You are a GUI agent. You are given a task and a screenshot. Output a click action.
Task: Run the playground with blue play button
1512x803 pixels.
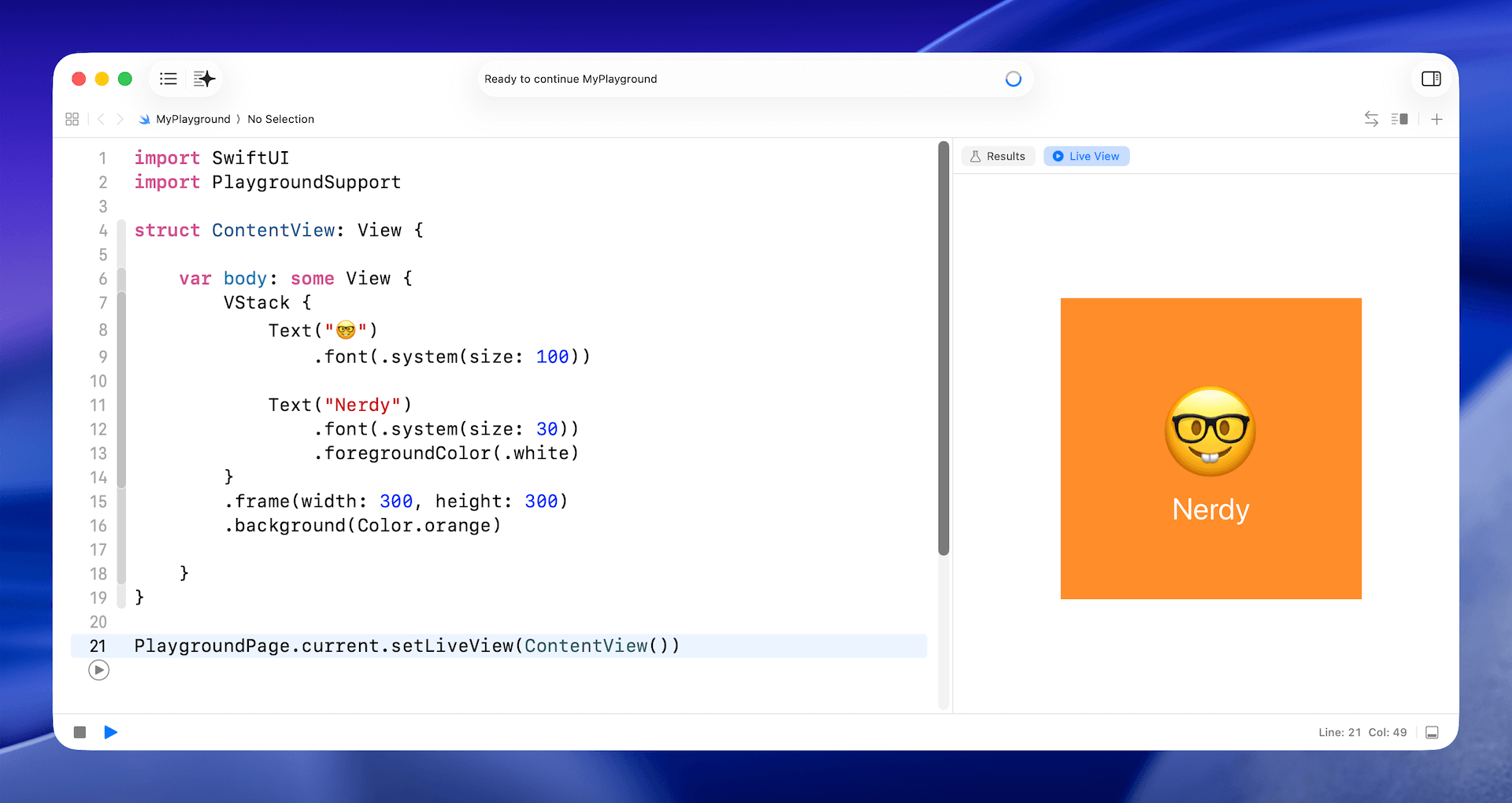pyautogui.click(x=111, y=732)
